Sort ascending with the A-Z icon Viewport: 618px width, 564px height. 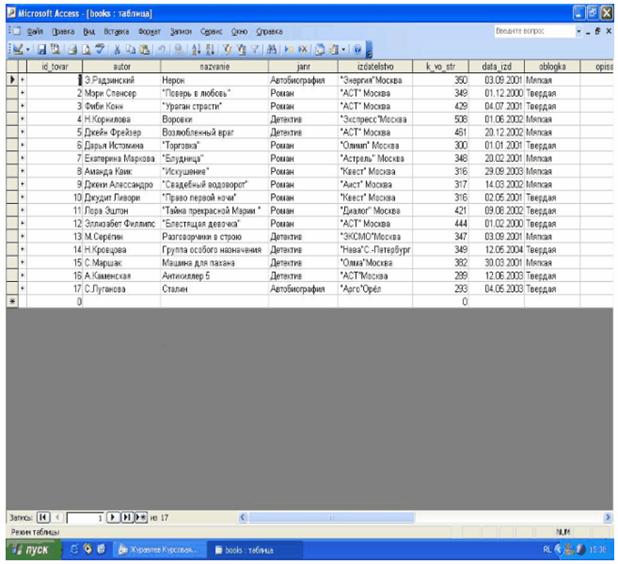click(x=196, y=49)
